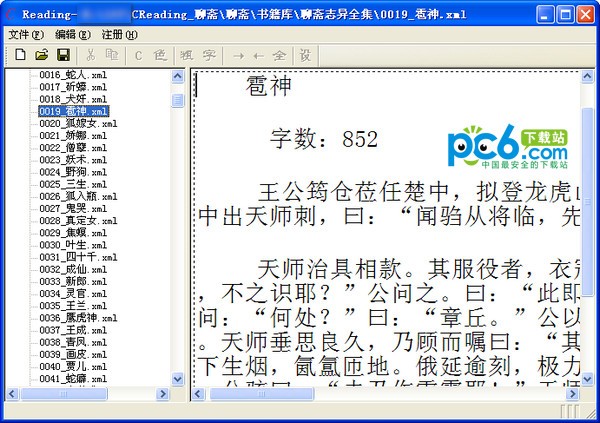Select 0027_鬼哭.xml in the file tree
600x423 pixels.
tap(73, 209)
